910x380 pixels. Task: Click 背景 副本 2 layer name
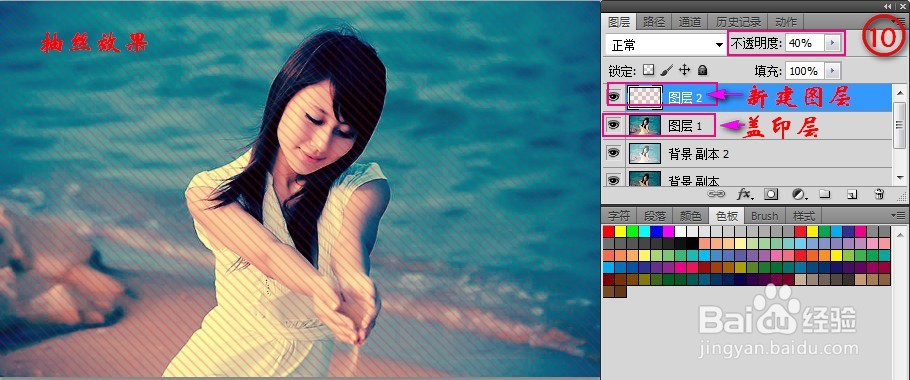click(x=698, y=154)
